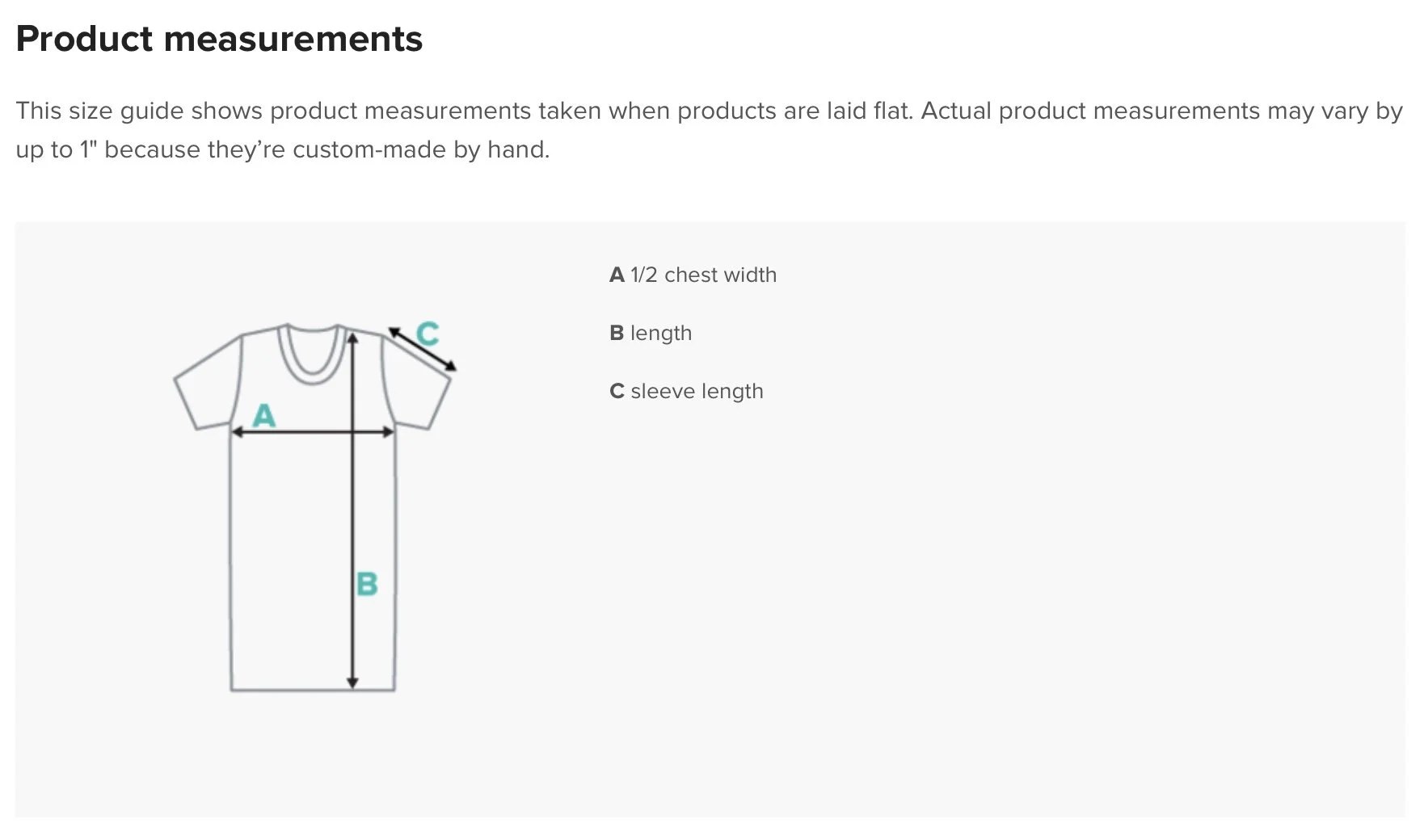Viewport: 1424px width, 840px height.
Task: Click the bottom hem of the shirt diagram
Action: coord(313,690)
